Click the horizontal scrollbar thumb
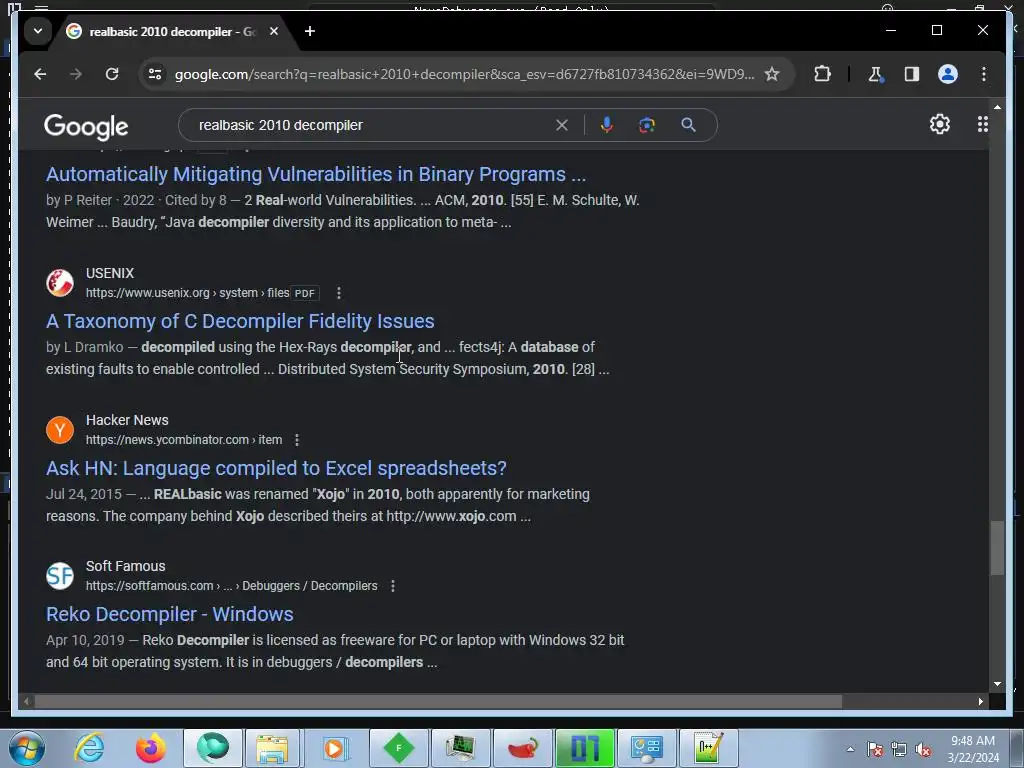This screenshot has height=768, width=1024. click(x=438, y=701)
